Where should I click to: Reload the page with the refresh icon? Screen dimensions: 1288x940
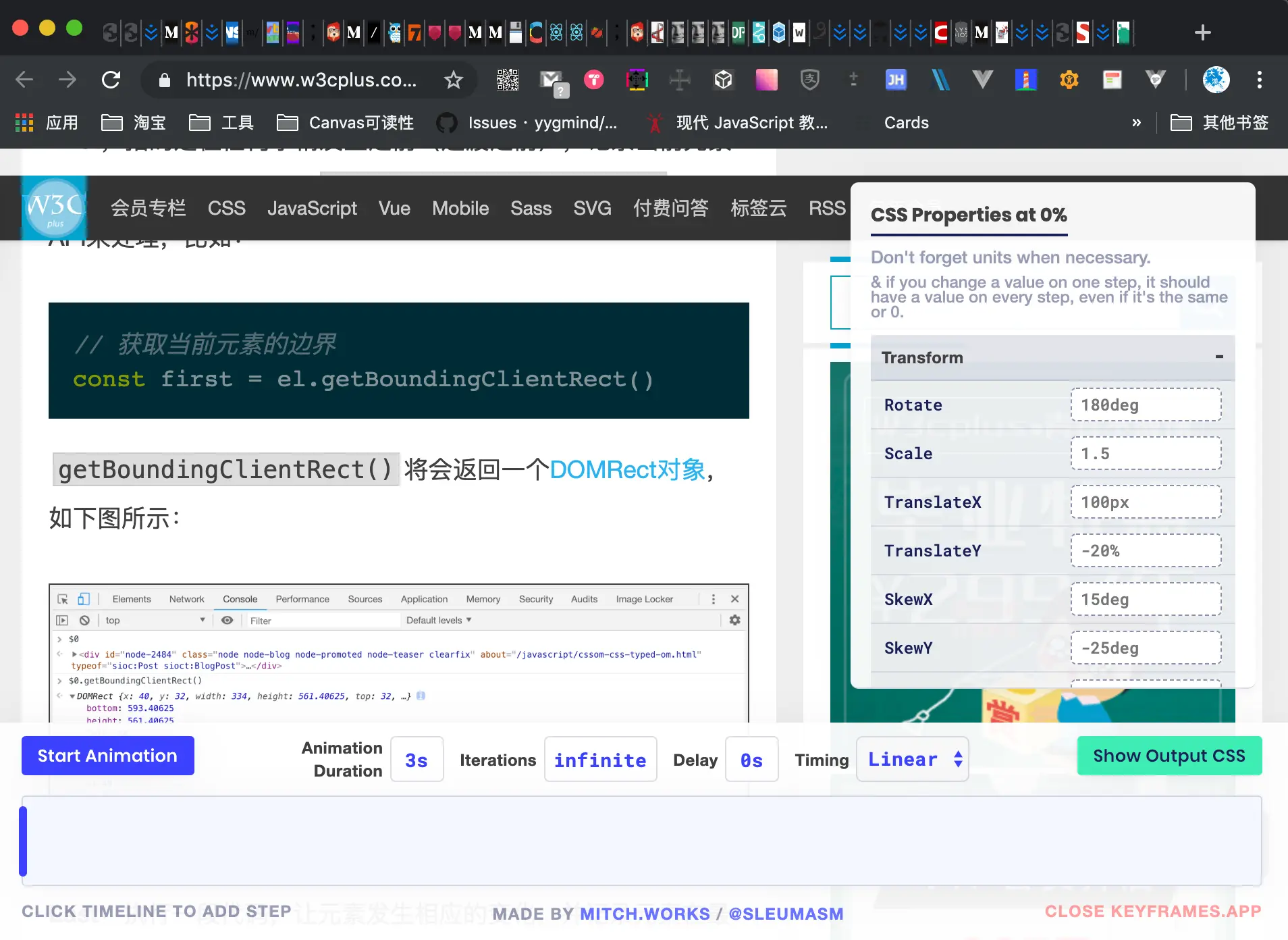click(x=111, y=80)
